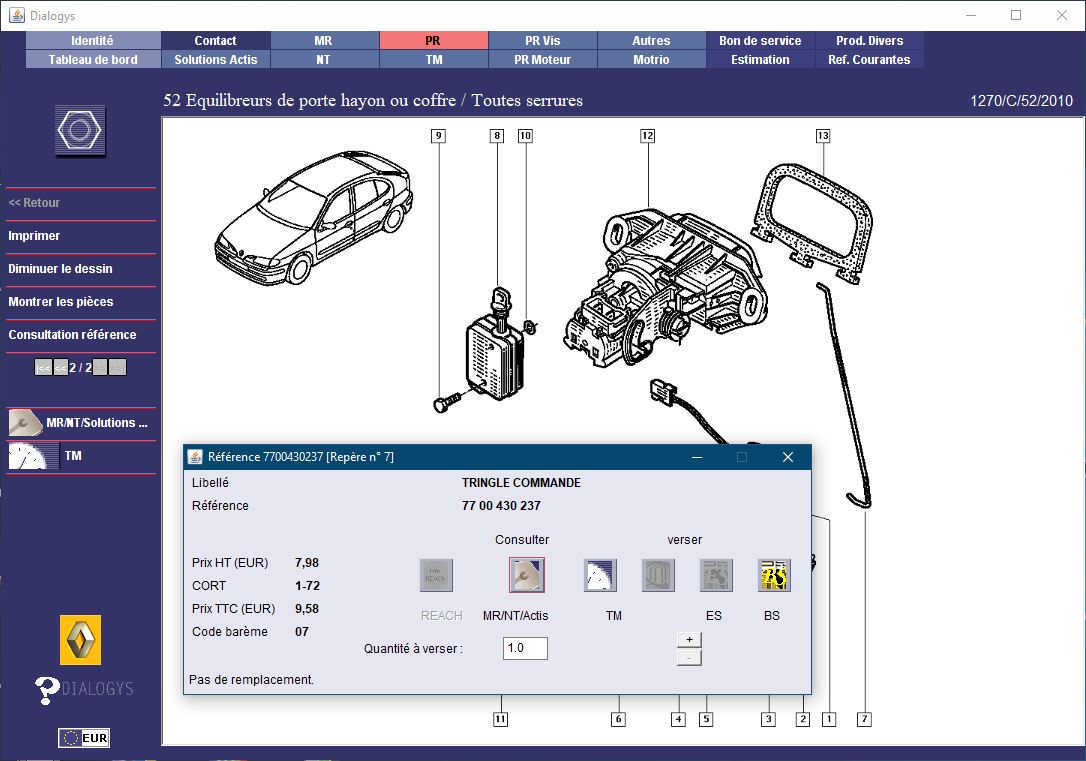Select part callout number 11

point(501,719)
